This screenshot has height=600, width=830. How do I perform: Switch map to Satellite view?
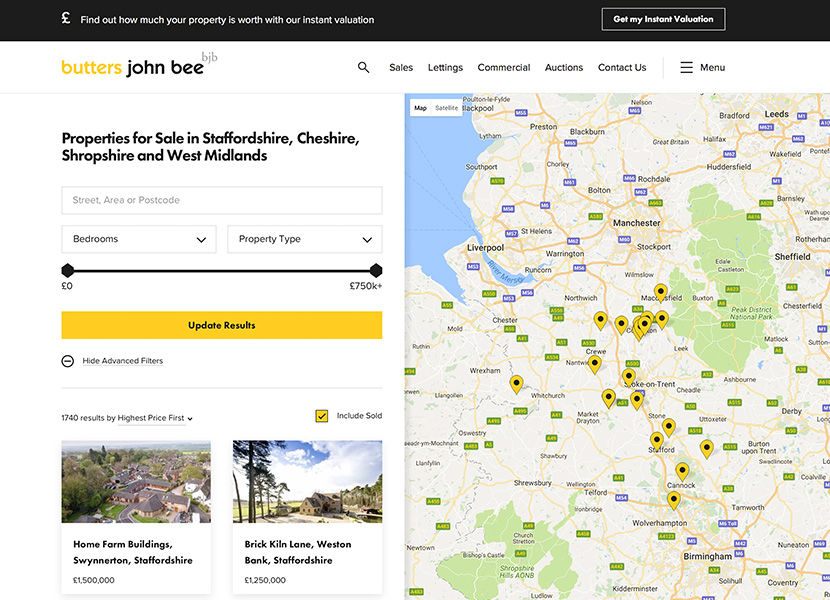(x=446, y=108)
